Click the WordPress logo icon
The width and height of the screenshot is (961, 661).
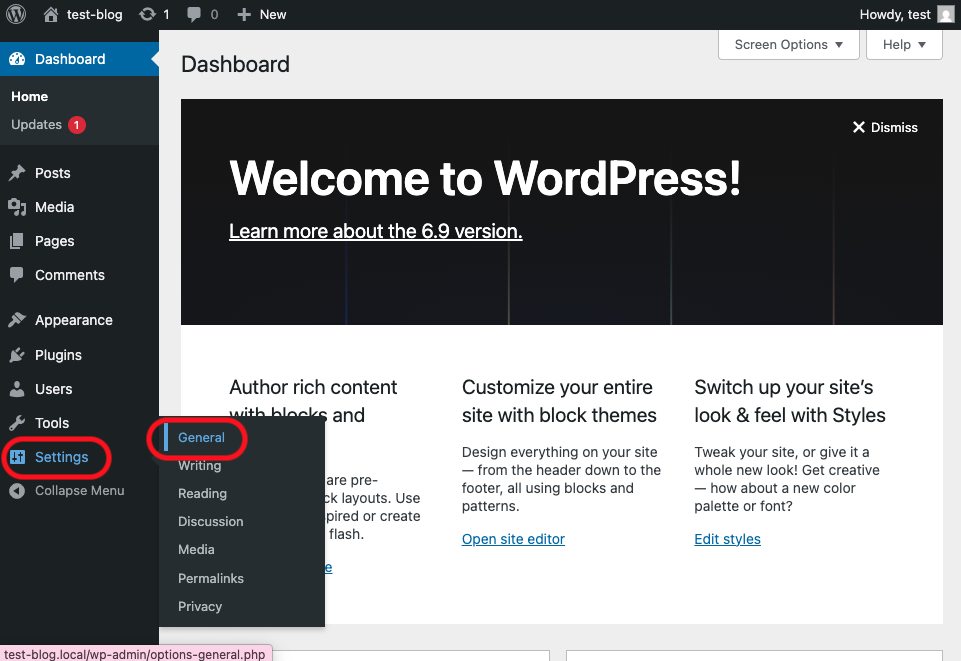coord(16,14)
